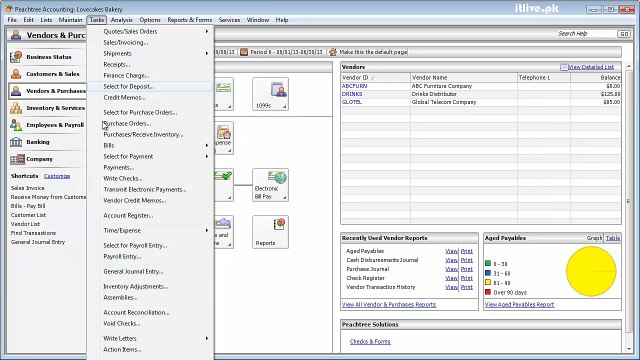Viewport: 640px width, 360px height.
Task: Choose Void Checks menu entry
Action: click(121, 323)
